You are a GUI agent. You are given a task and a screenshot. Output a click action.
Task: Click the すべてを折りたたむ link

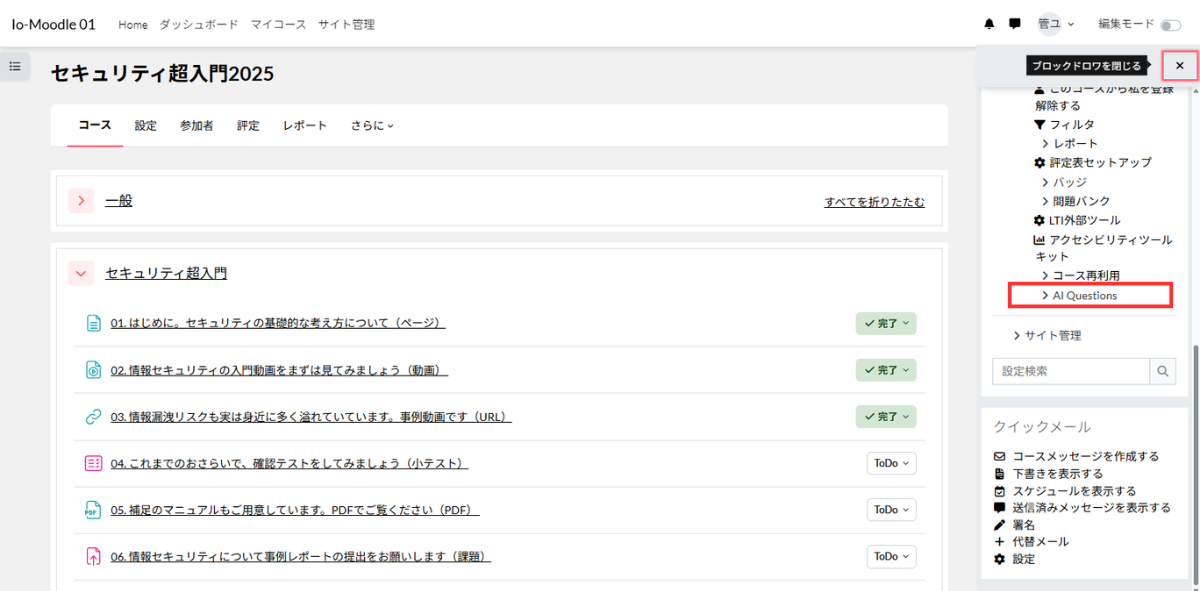coord(874,202)
